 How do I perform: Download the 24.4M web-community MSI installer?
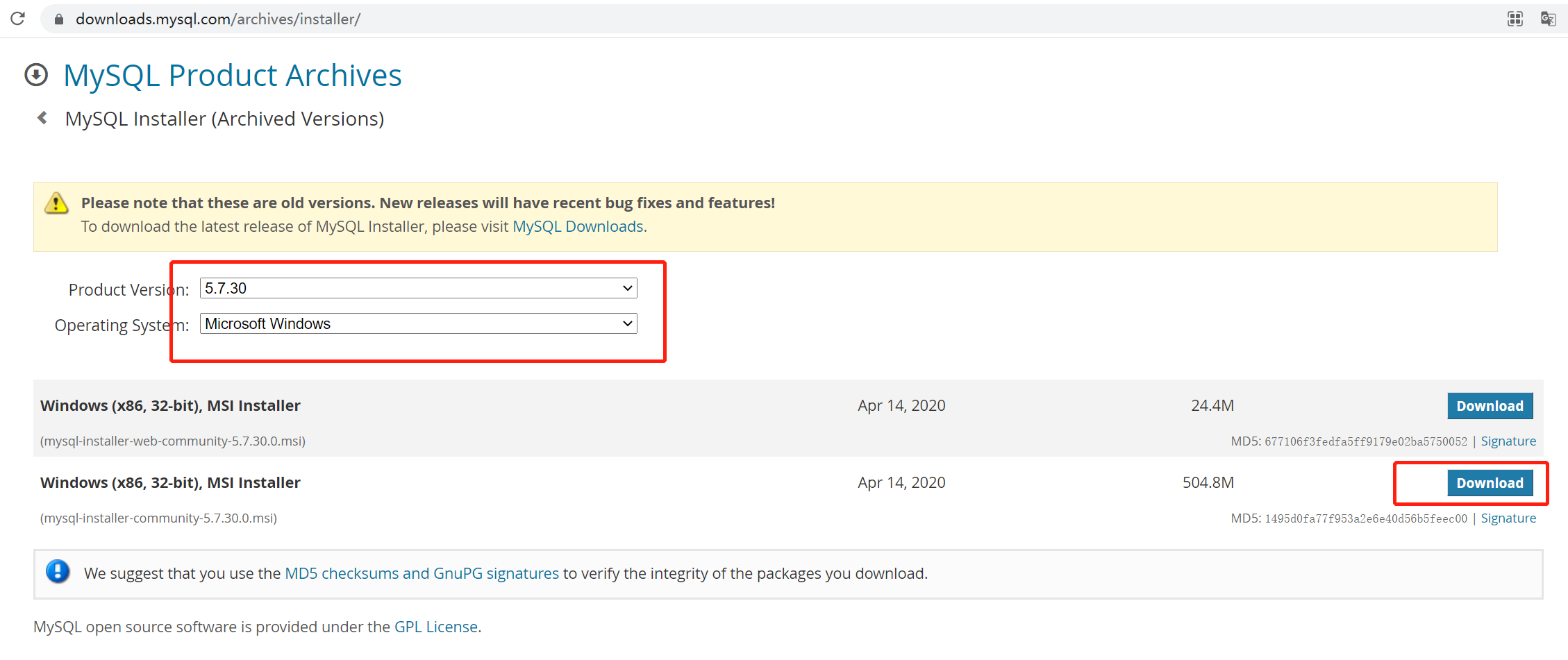tap(1490, 406)
